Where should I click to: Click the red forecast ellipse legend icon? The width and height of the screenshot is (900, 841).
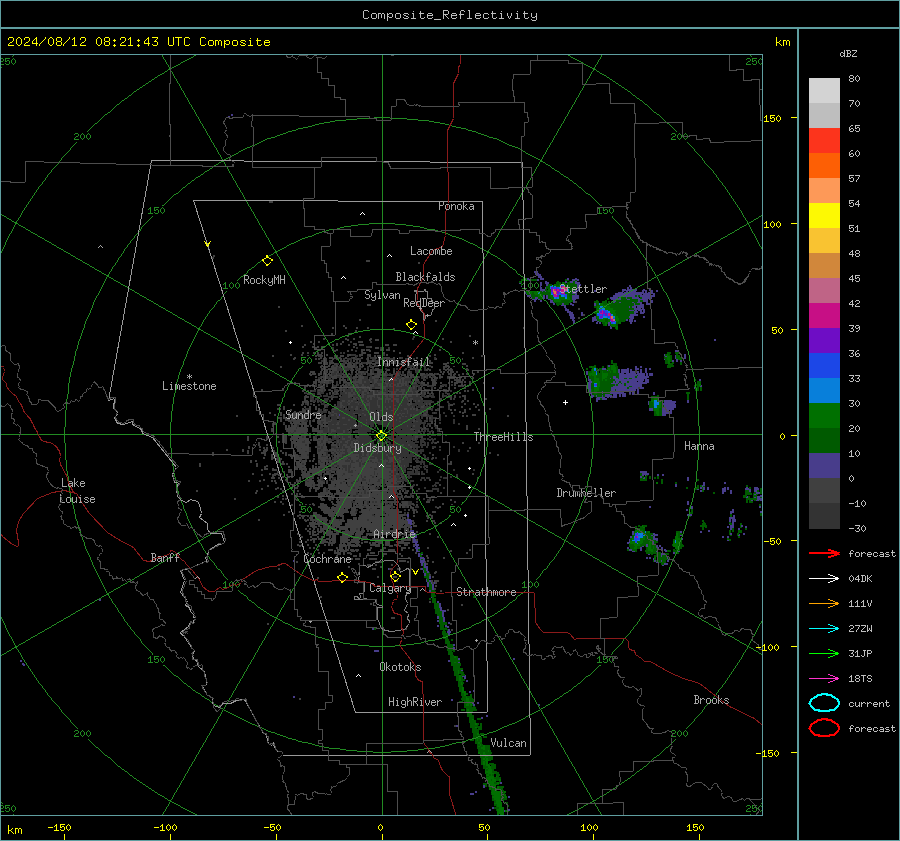click(824, 728)
